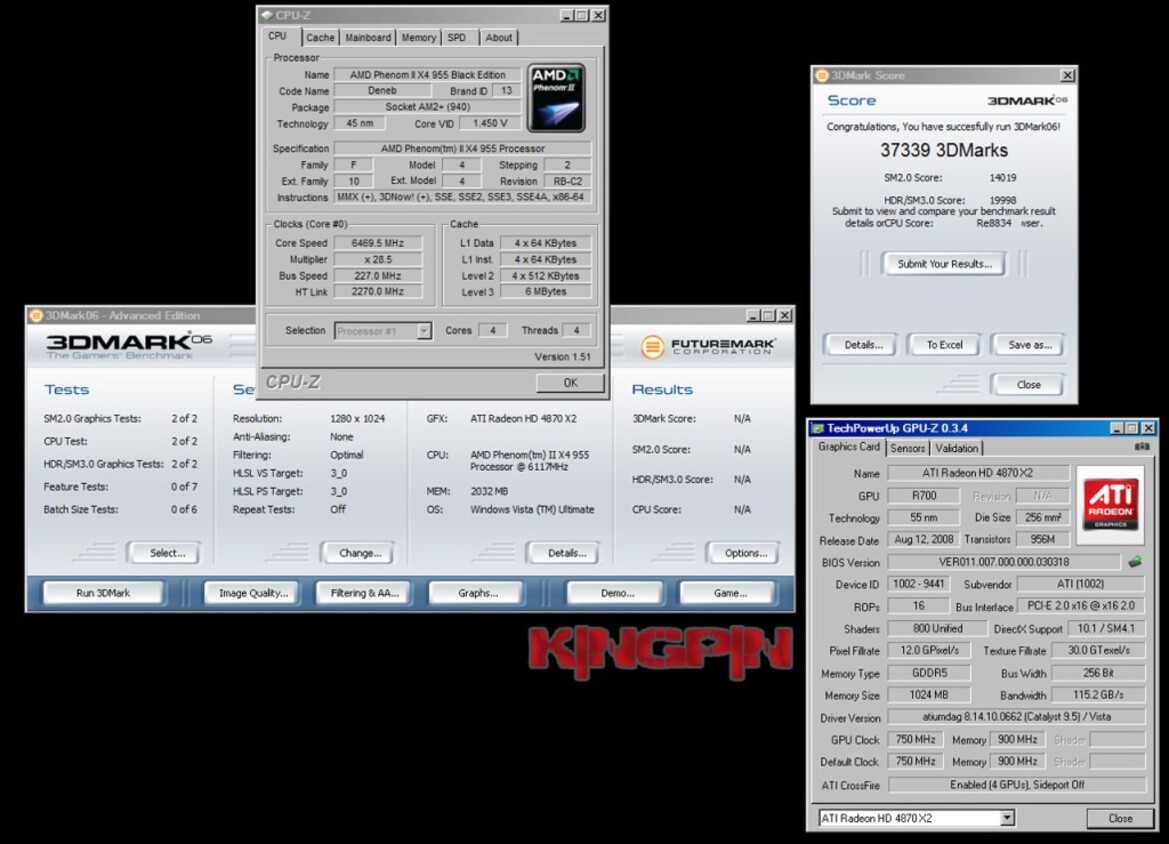Click the AMD Phenom II logo in CPU-Z
Image resolution: width=1169 pixels, height=844 pixels.
[556, 98]
